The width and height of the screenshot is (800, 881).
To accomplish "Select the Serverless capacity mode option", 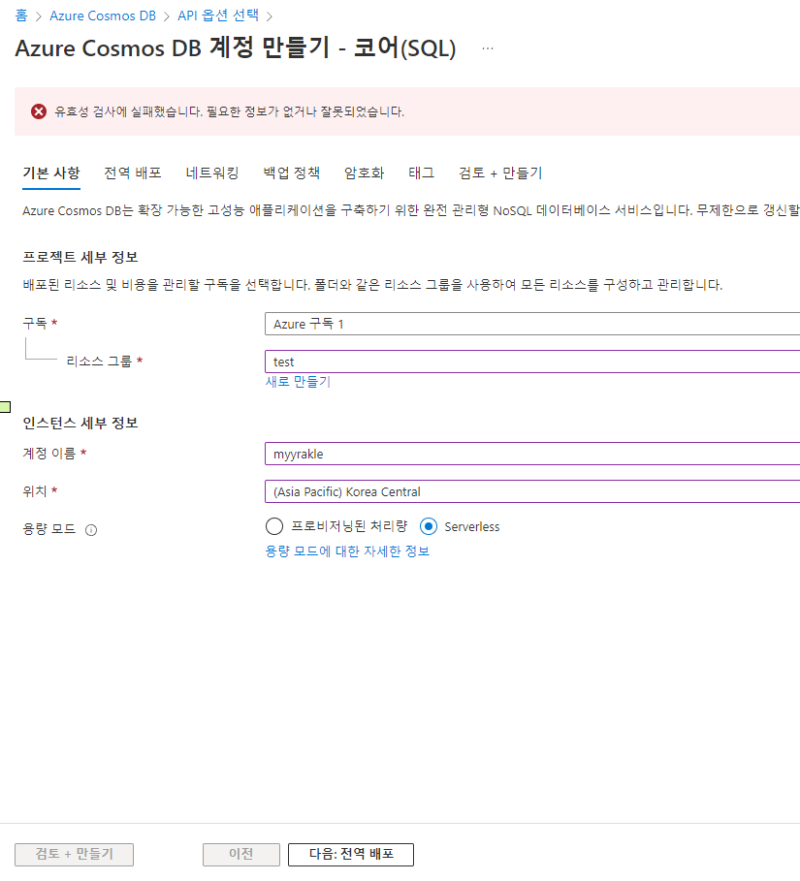I will tap(429, 526).
